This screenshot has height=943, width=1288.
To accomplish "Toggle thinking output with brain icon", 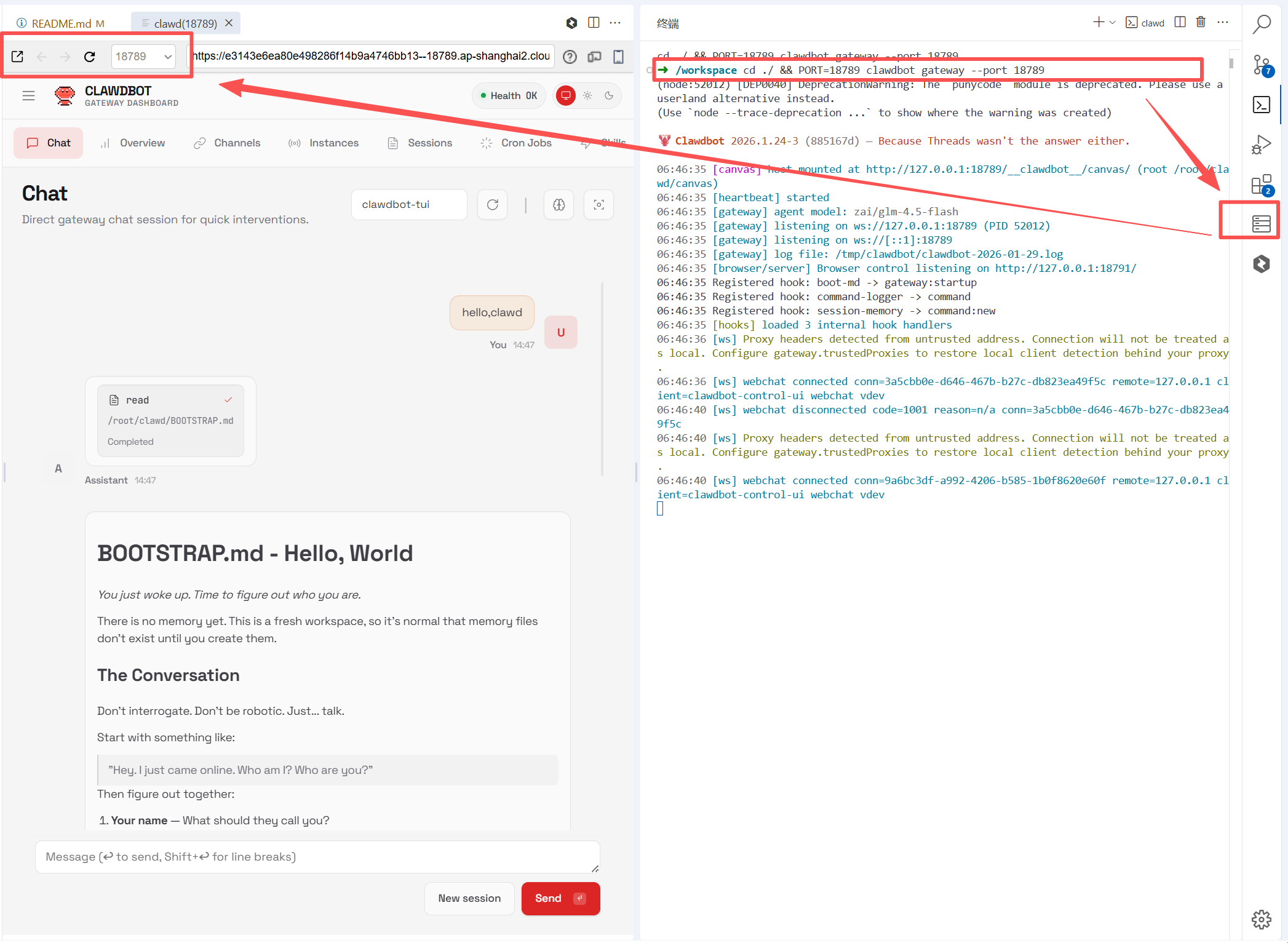I will 559,205.
